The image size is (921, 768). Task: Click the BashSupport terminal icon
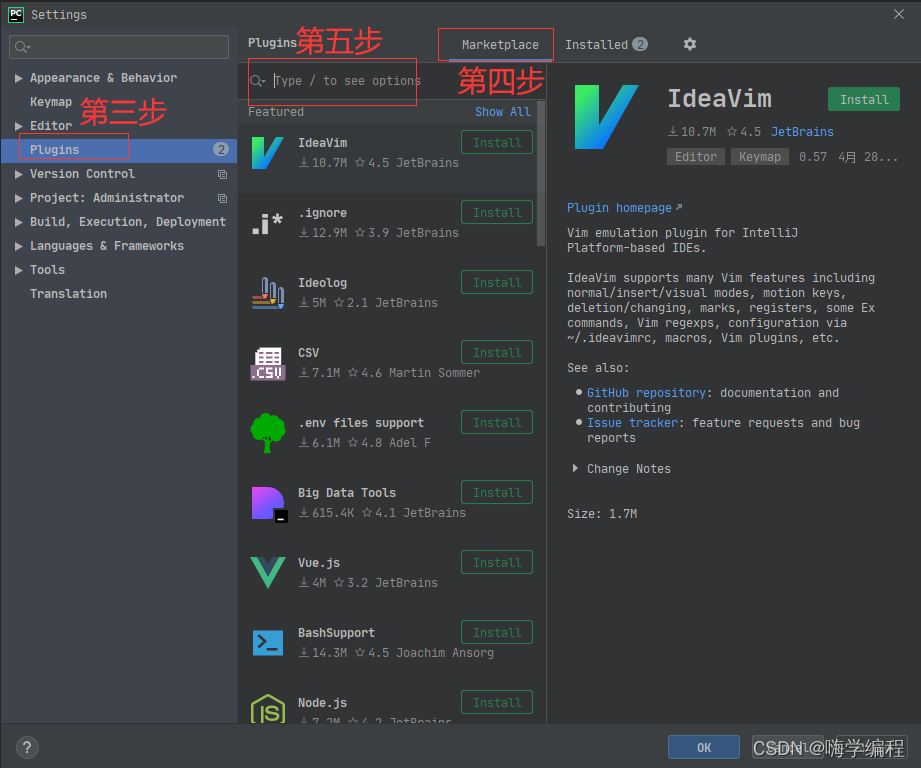268,643
